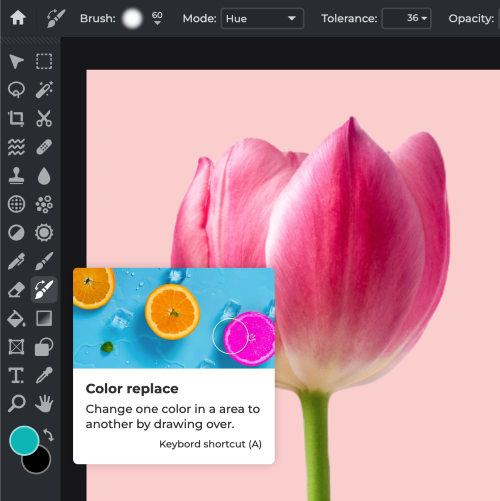Open the Mode dropdown showing Hue
Viewport: 500px width, 501px height.
click(x=262, y=18)
